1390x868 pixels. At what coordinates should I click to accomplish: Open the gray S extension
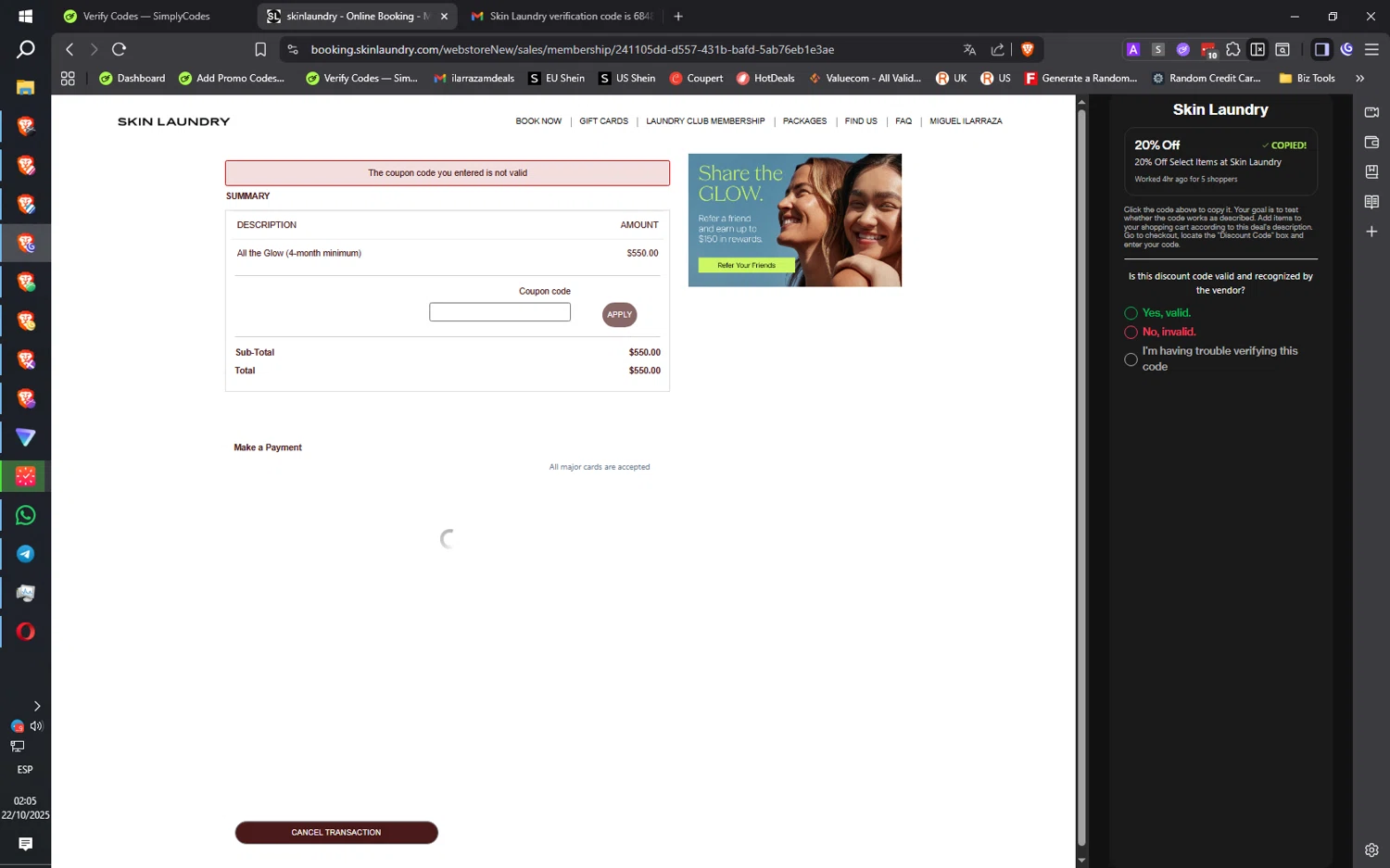1157,49
